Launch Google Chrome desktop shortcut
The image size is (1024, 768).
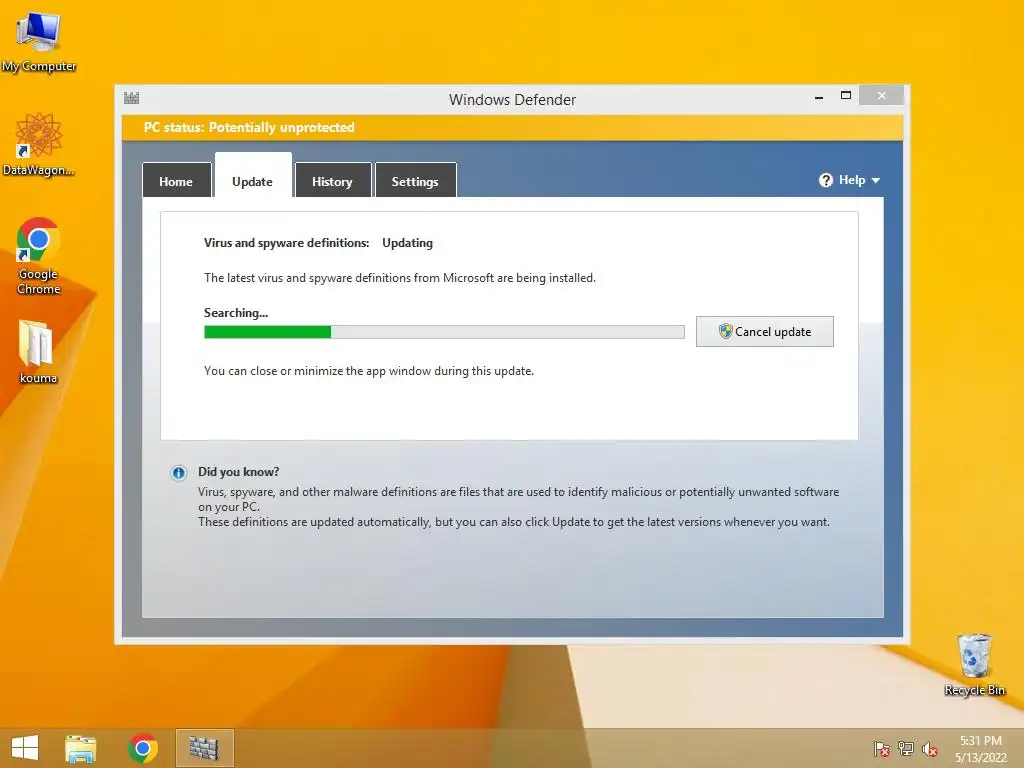tap(39, 256)
